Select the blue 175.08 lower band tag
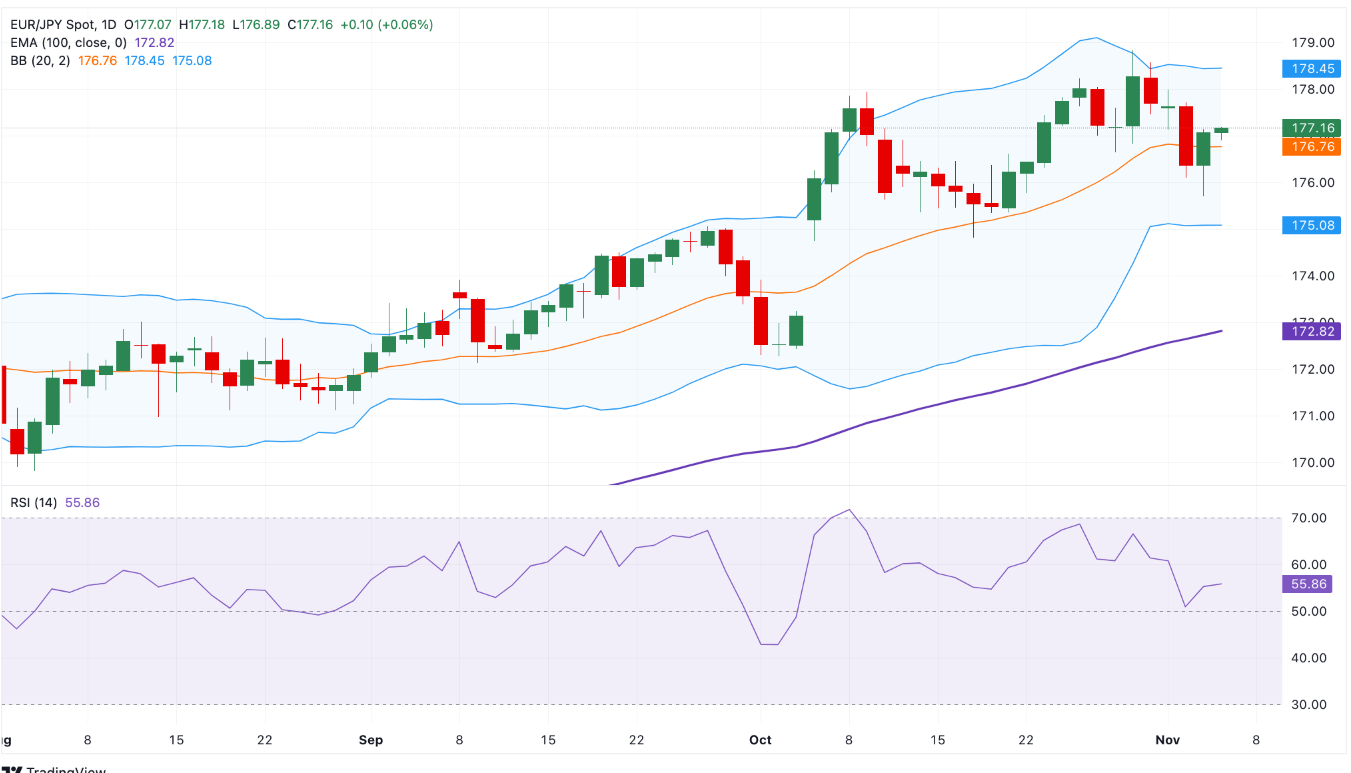 click(x=1313, y=226)
